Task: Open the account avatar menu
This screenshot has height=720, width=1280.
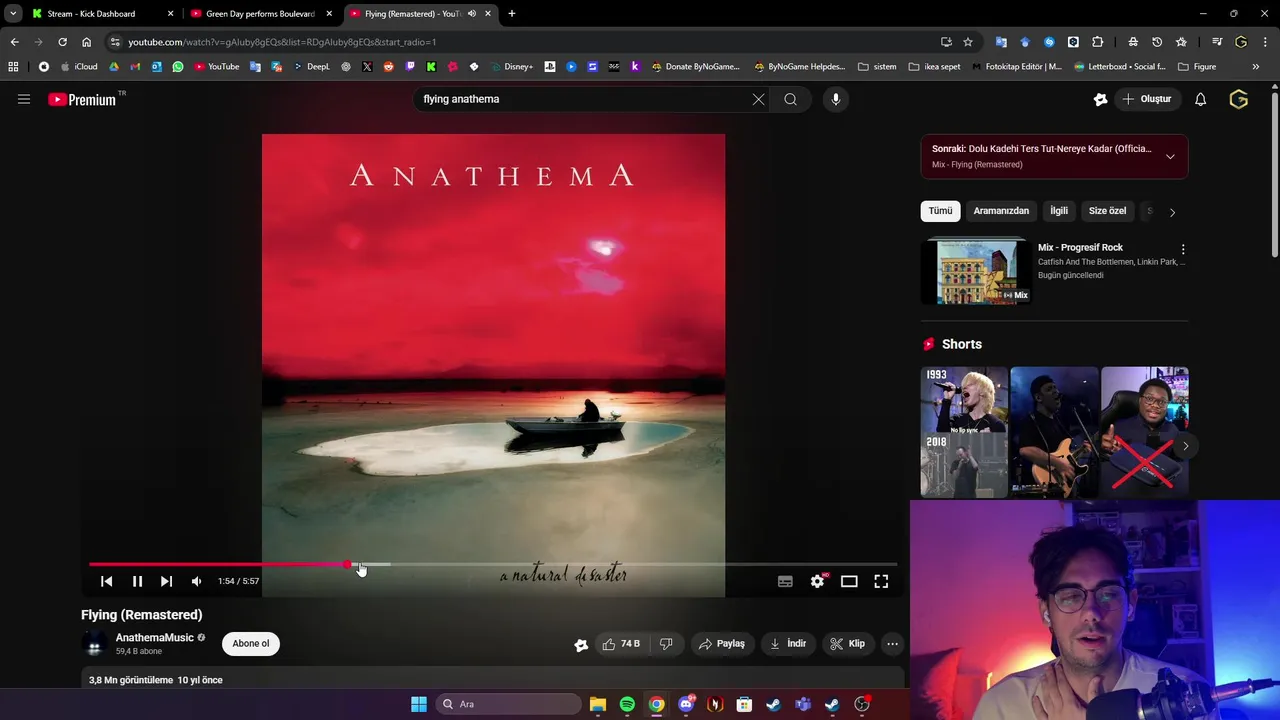Action: (1239, 99)
